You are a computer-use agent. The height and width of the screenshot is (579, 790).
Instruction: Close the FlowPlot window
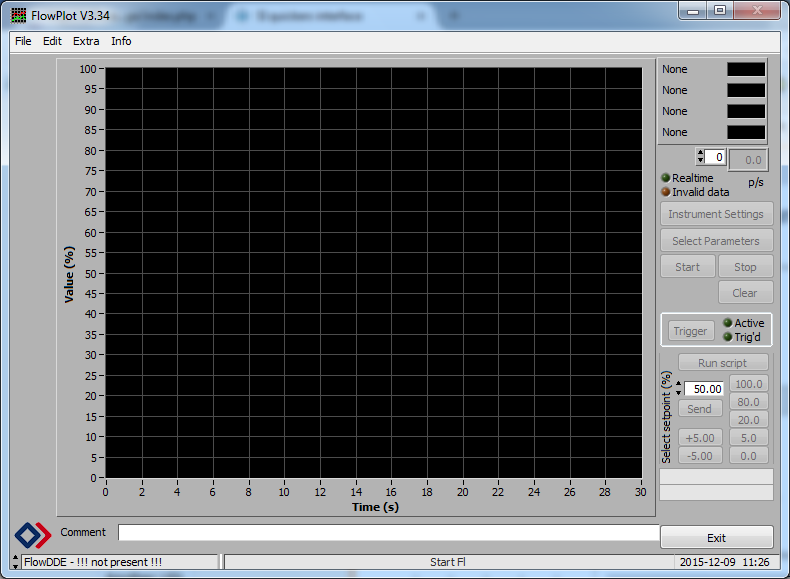pyautogui.click(x=757, y=11)
